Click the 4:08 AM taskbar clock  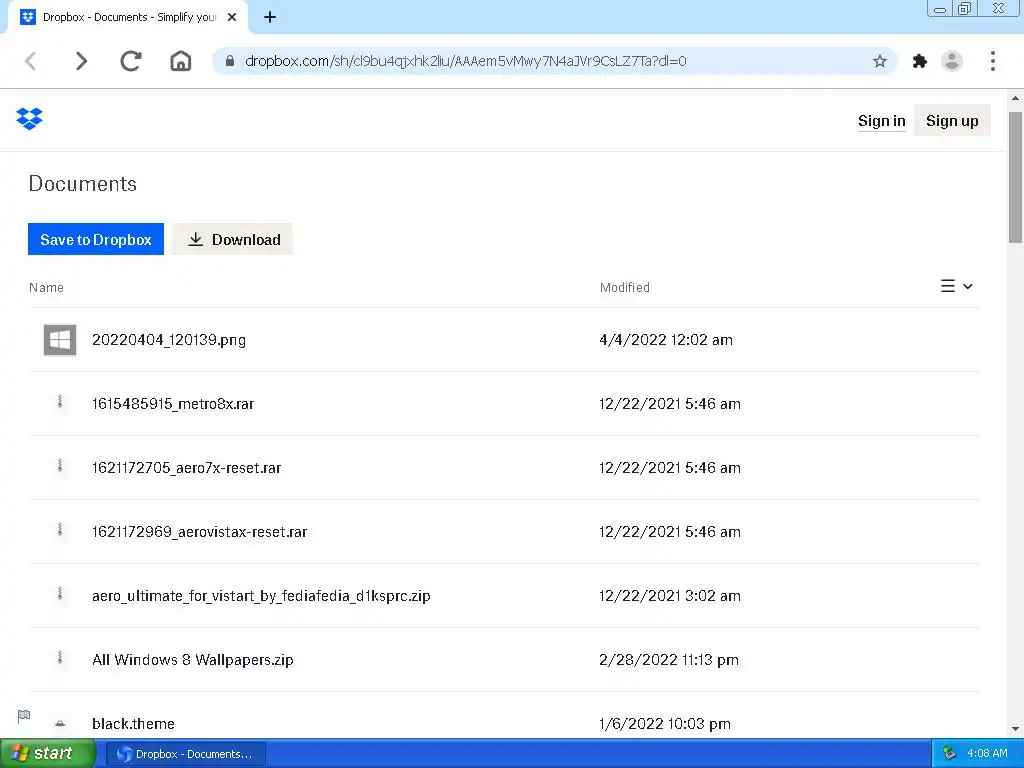click(987, 753)
